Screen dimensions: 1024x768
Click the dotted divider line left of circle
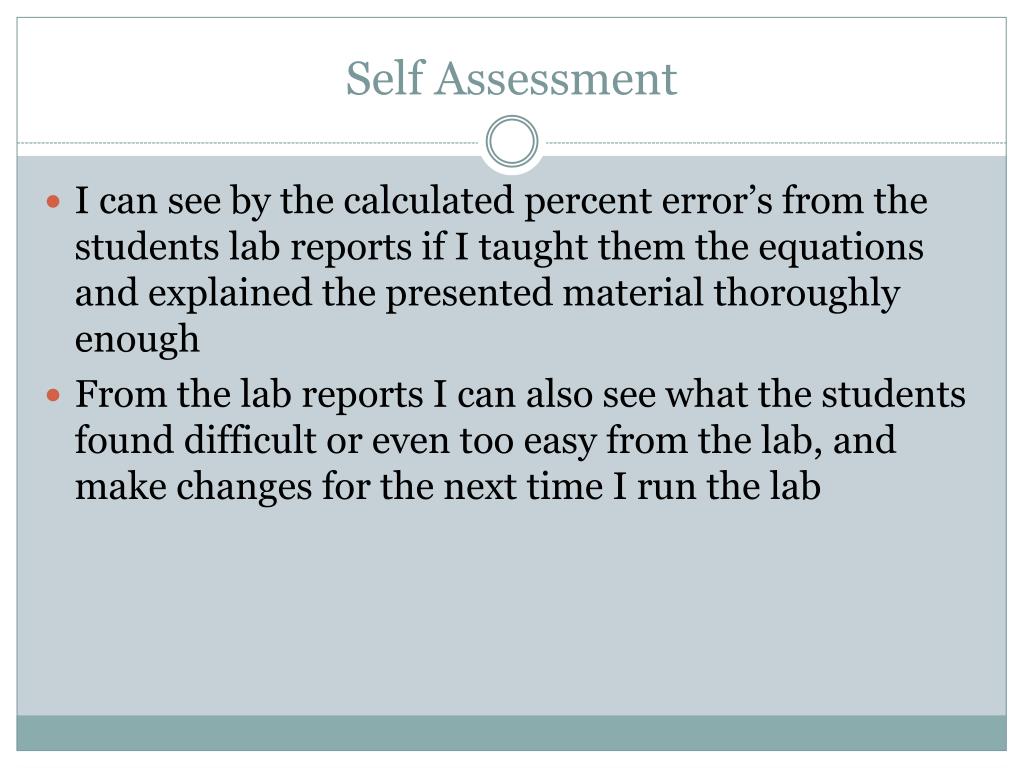248,142
